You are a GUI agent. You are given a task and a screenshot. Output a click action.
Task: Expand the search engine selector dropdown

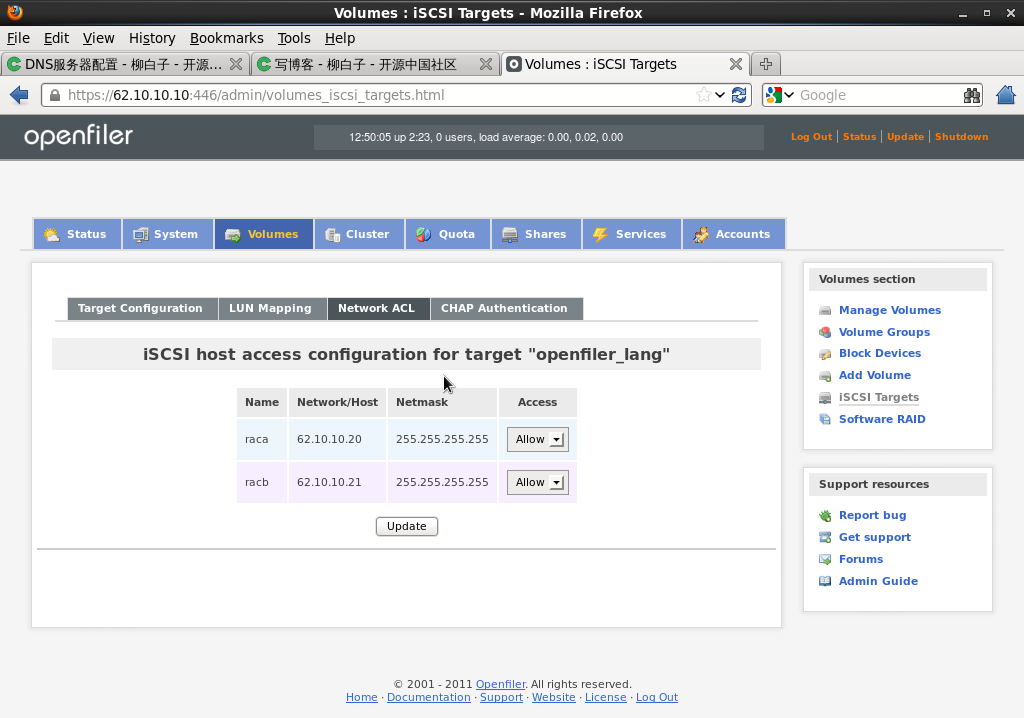[x=780, y=95]
